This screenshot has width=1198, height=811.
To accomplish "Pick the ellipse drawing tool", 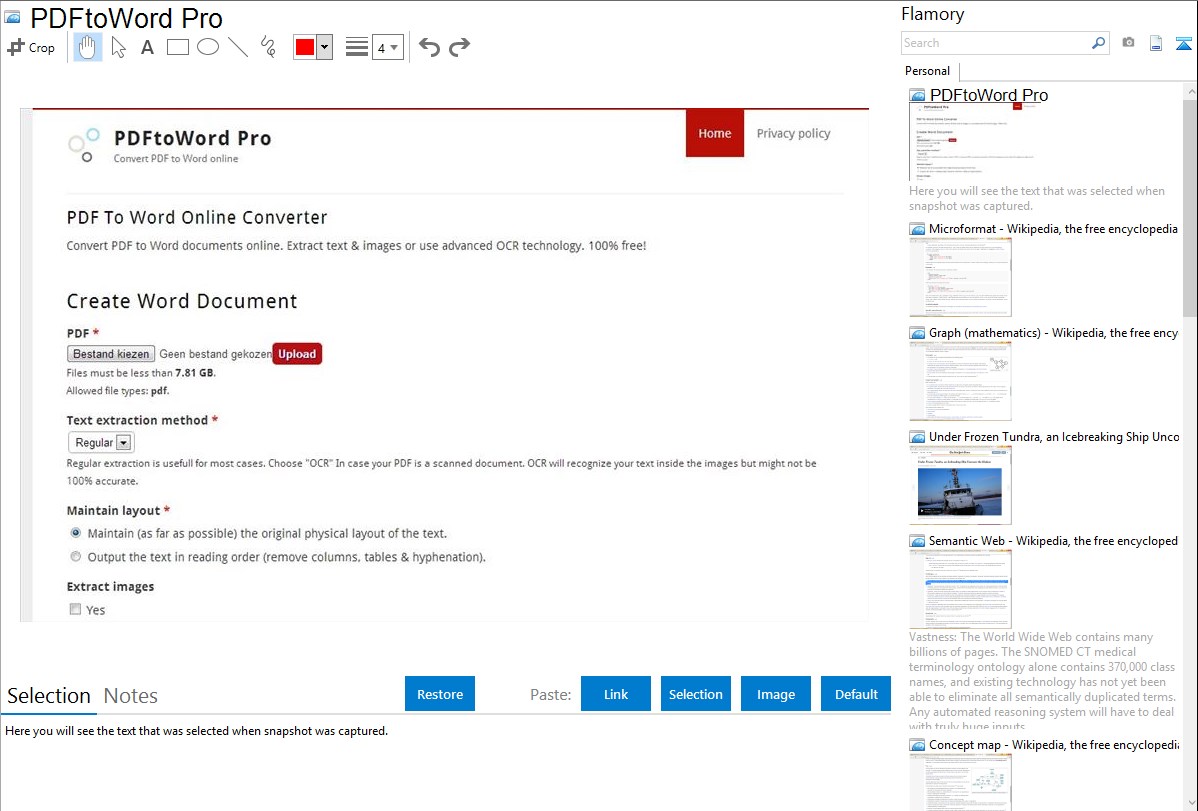I will [208, 47].
